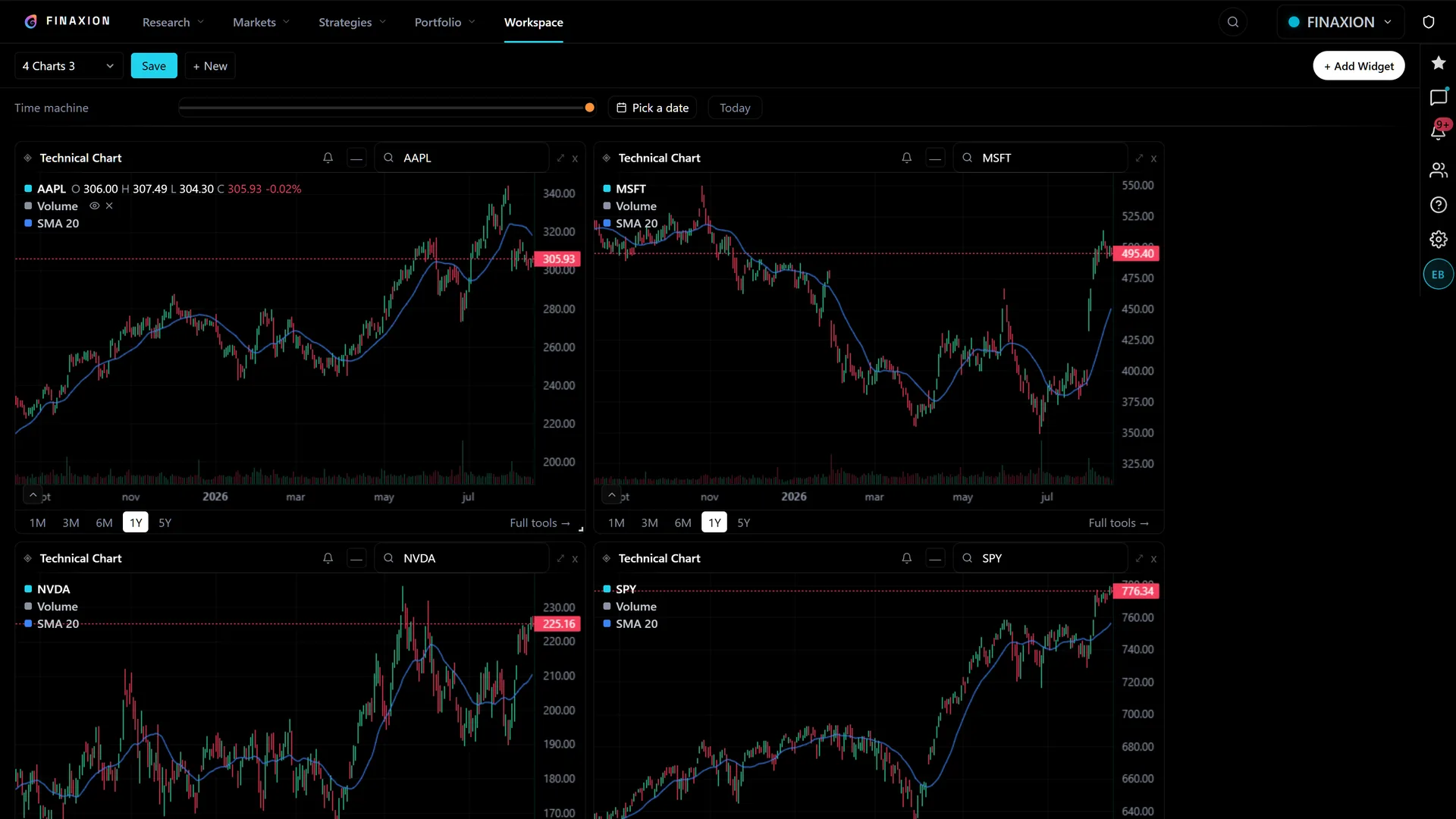Set alert bell on NVDA chart
The height and width of the screenshot is (819, 1456).
click(x=328, y=558)
